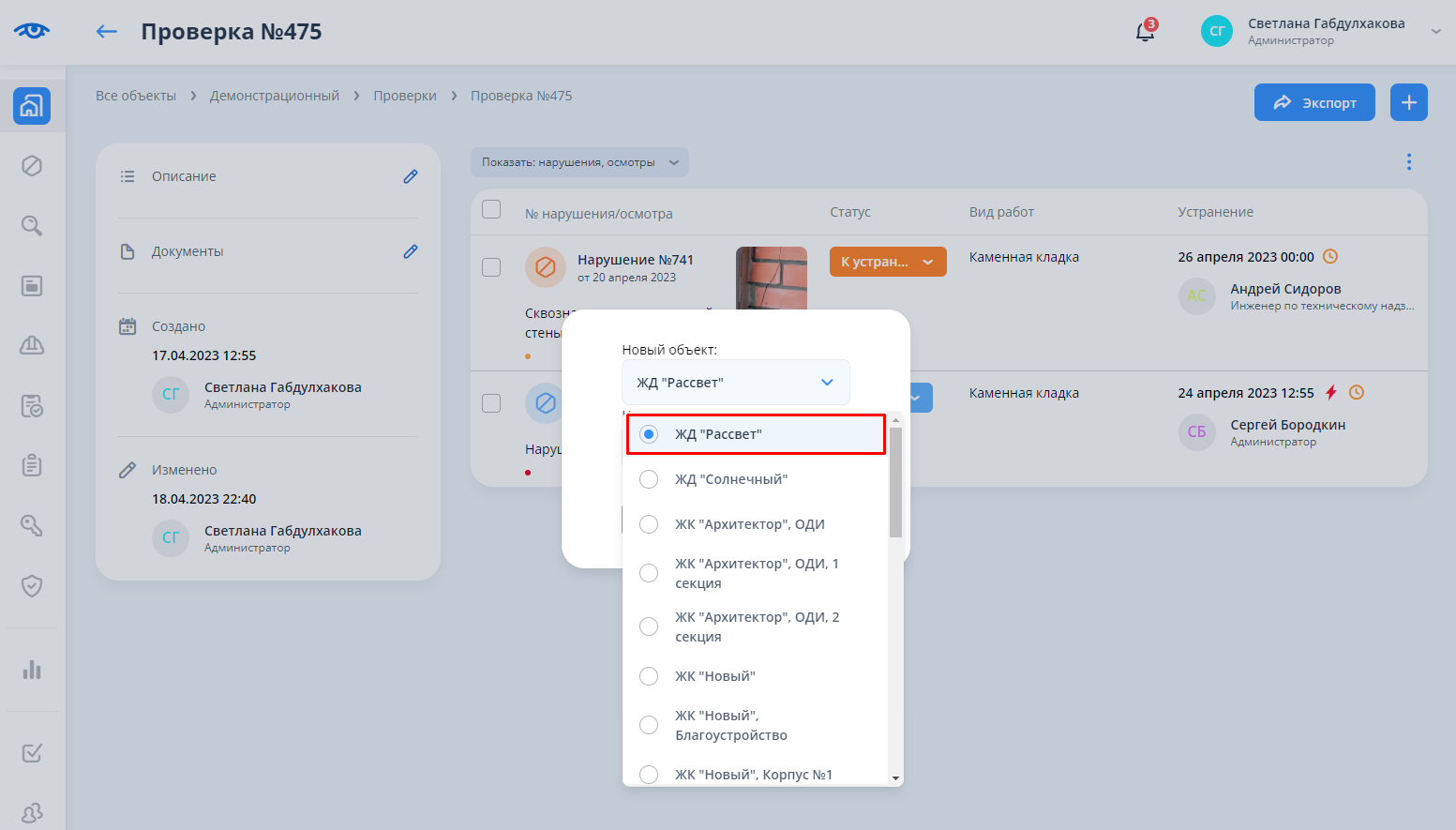Open the brick wall photo thumbnail
The height and width of the screenshot is (830, 1456).
pos(771,278)
